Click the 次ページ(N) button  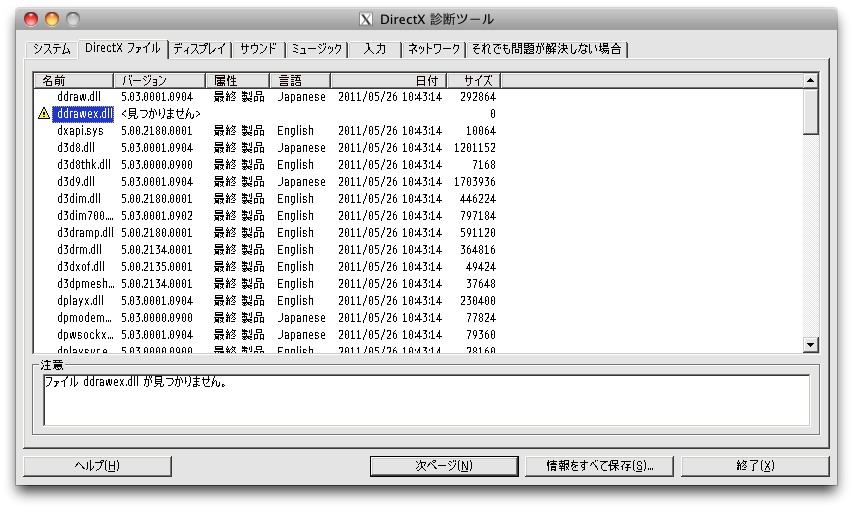coord(444,466)
